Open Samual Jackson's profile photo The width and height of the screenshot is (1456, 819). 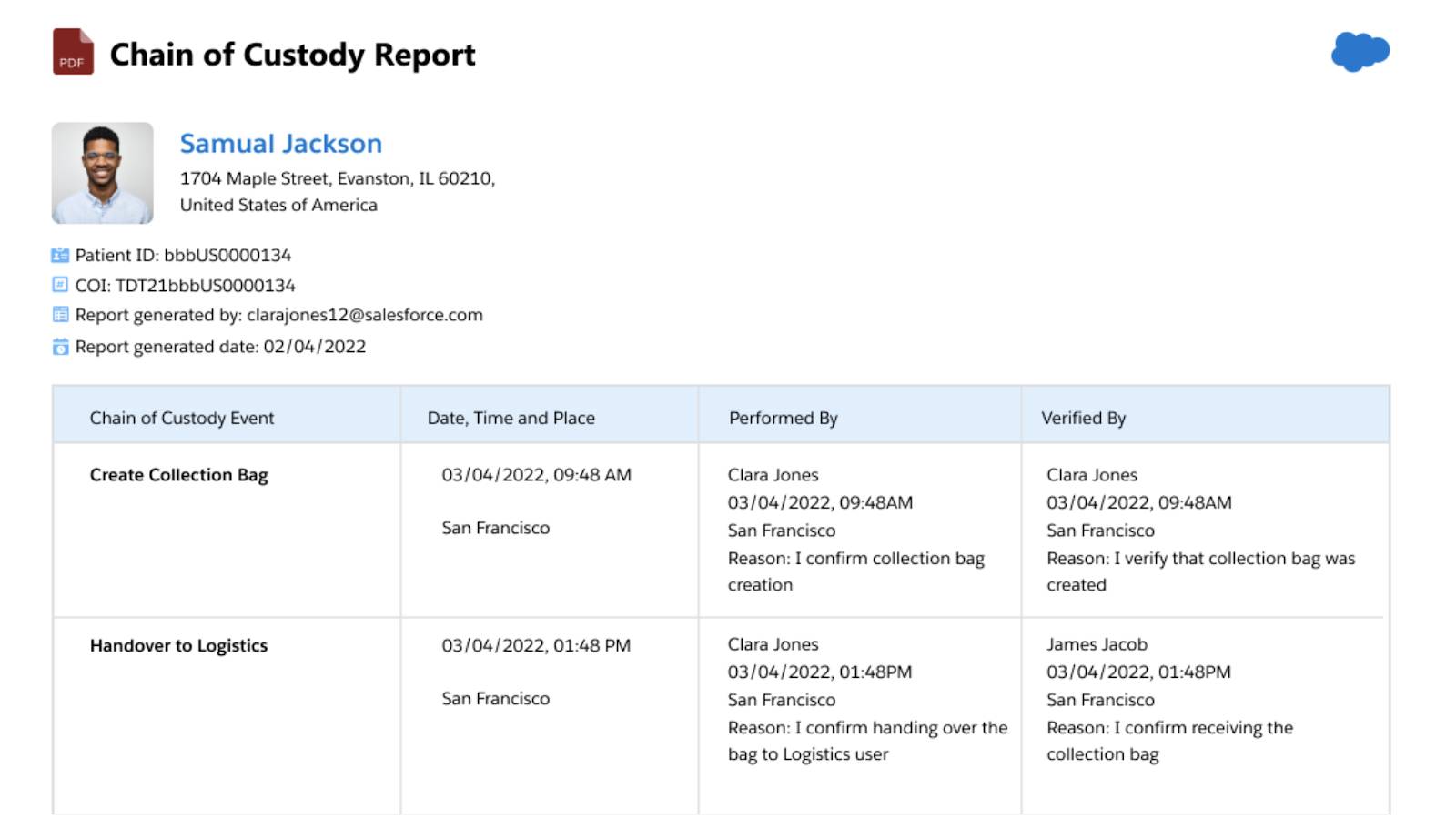coord(103,173)
